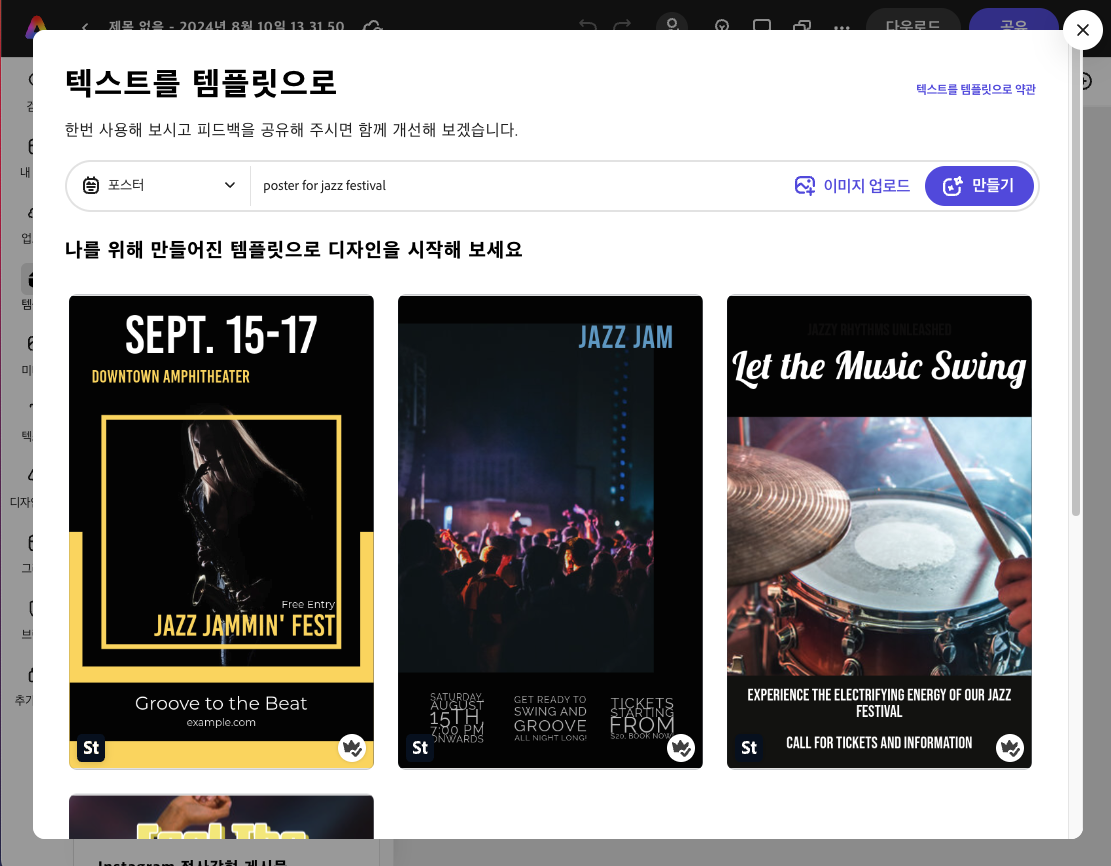Click the St badge on Jazz Jammin' Fest template
The height and width of the screenshot is (866, 1111).
coord(91,748)
